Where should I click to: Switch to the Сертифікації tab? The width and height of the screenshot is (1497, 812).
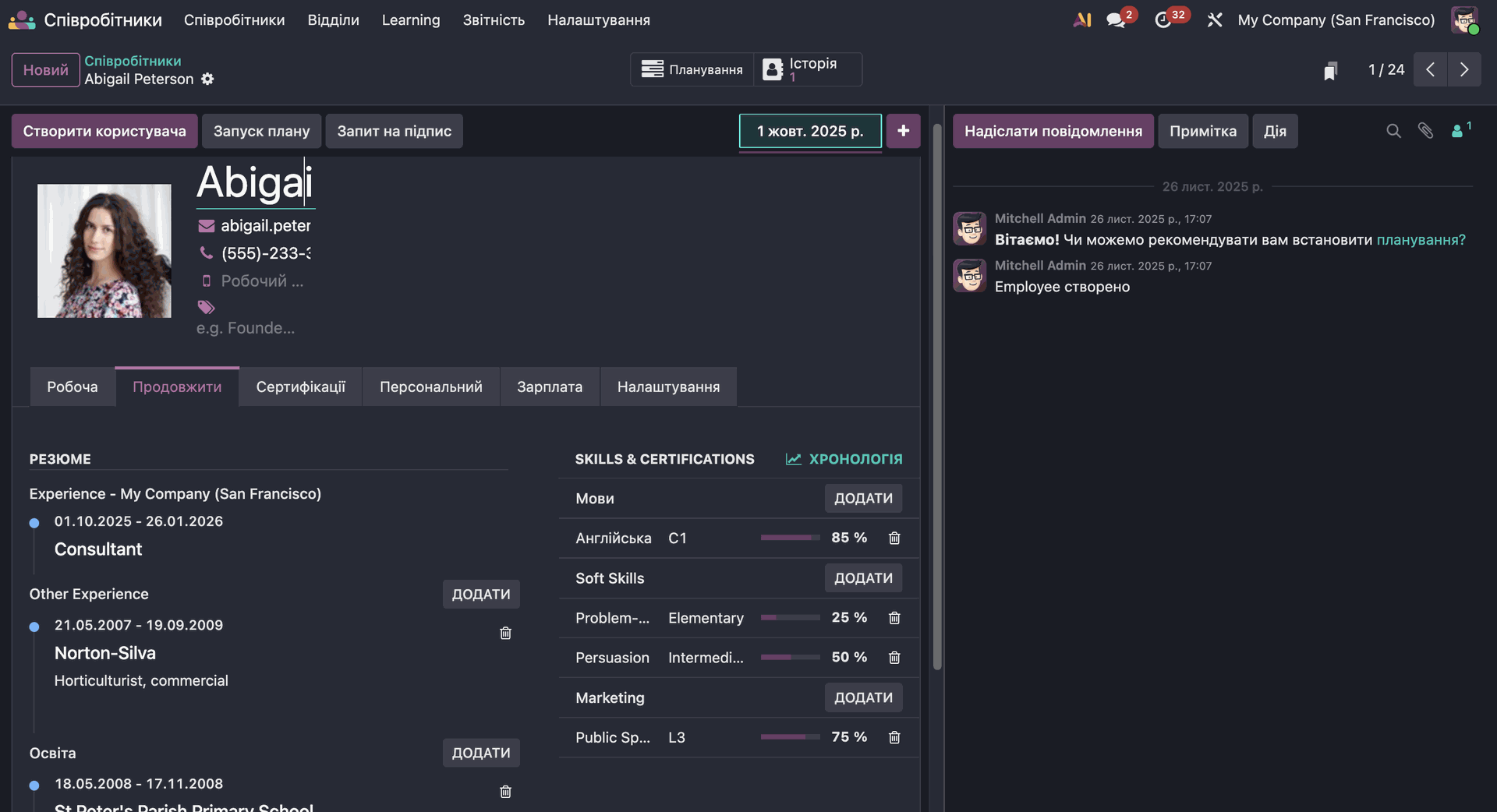tap(300, 387)
